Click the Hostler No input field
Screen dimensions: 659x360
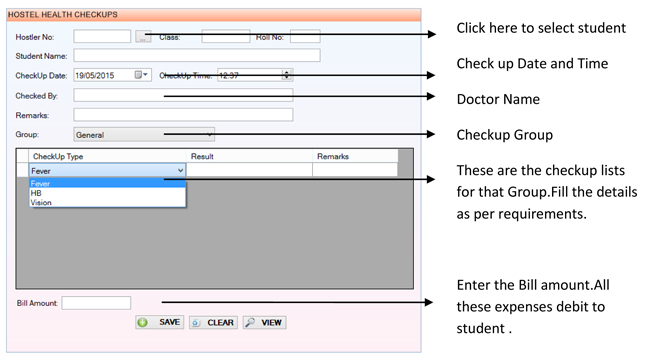(x=102, y=37)
